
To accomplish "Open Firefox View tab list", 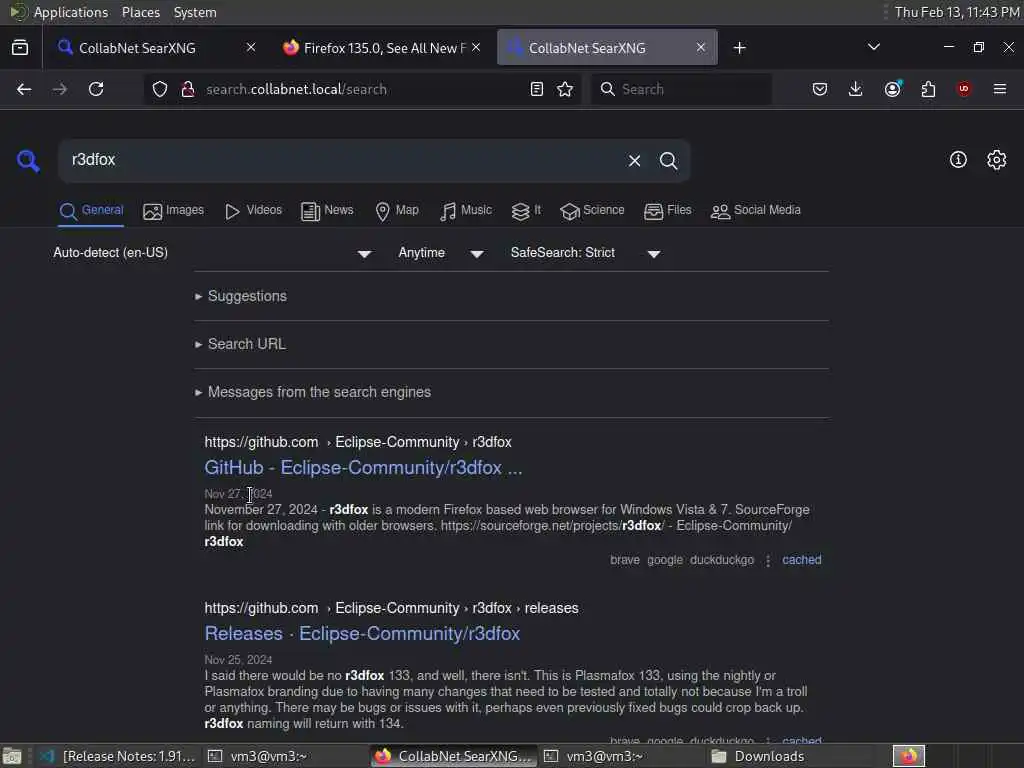I will tap(20, 48).
